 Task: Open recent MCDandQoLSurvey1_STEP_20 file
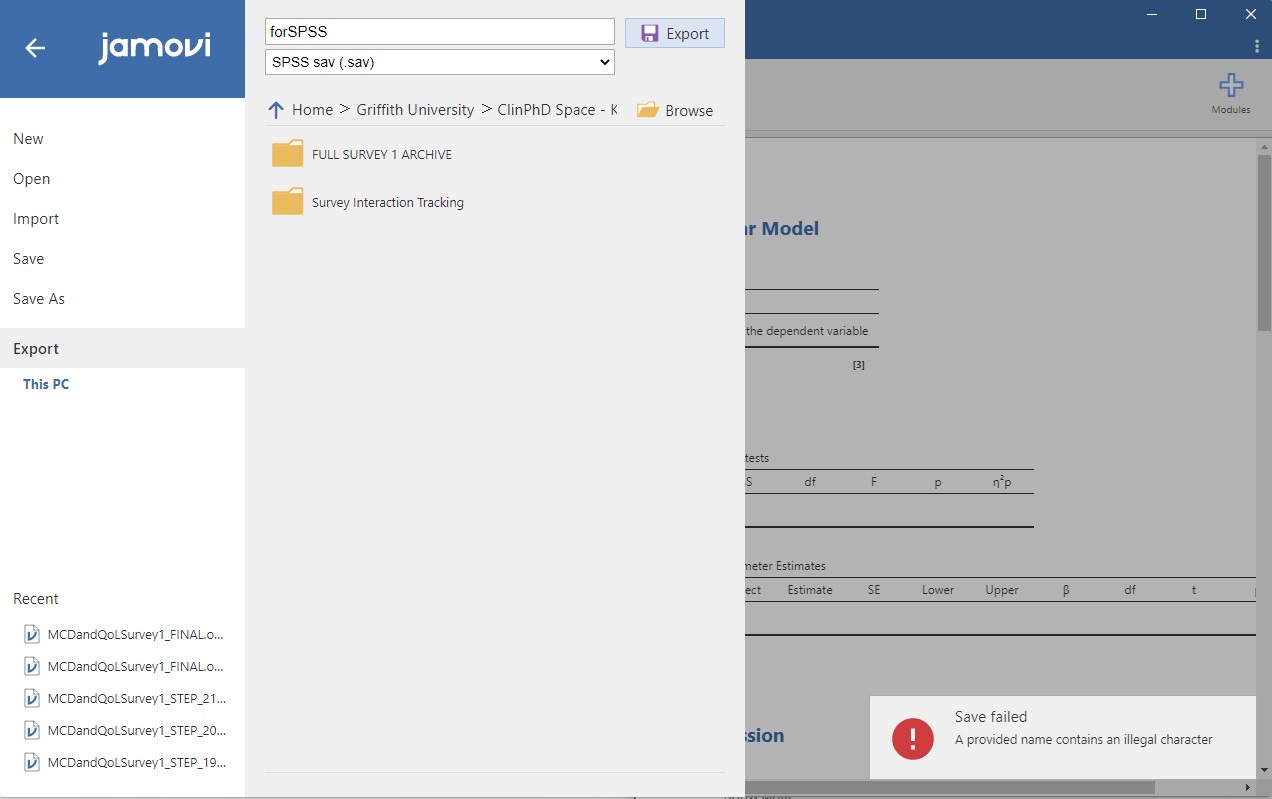point(125,730)
